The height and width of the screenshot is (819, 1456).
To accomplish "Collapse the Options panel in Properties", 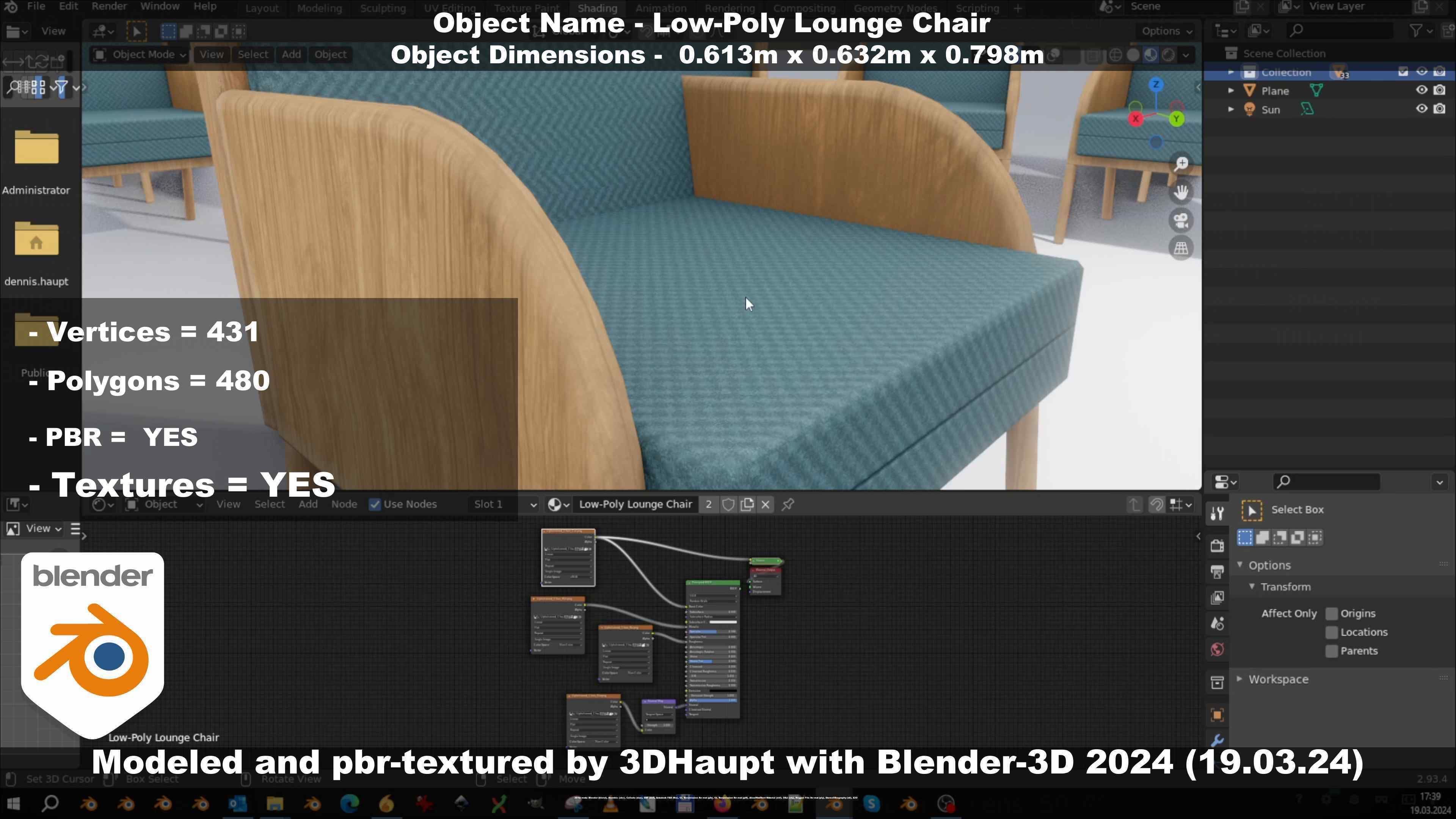I will (1239, 565).
